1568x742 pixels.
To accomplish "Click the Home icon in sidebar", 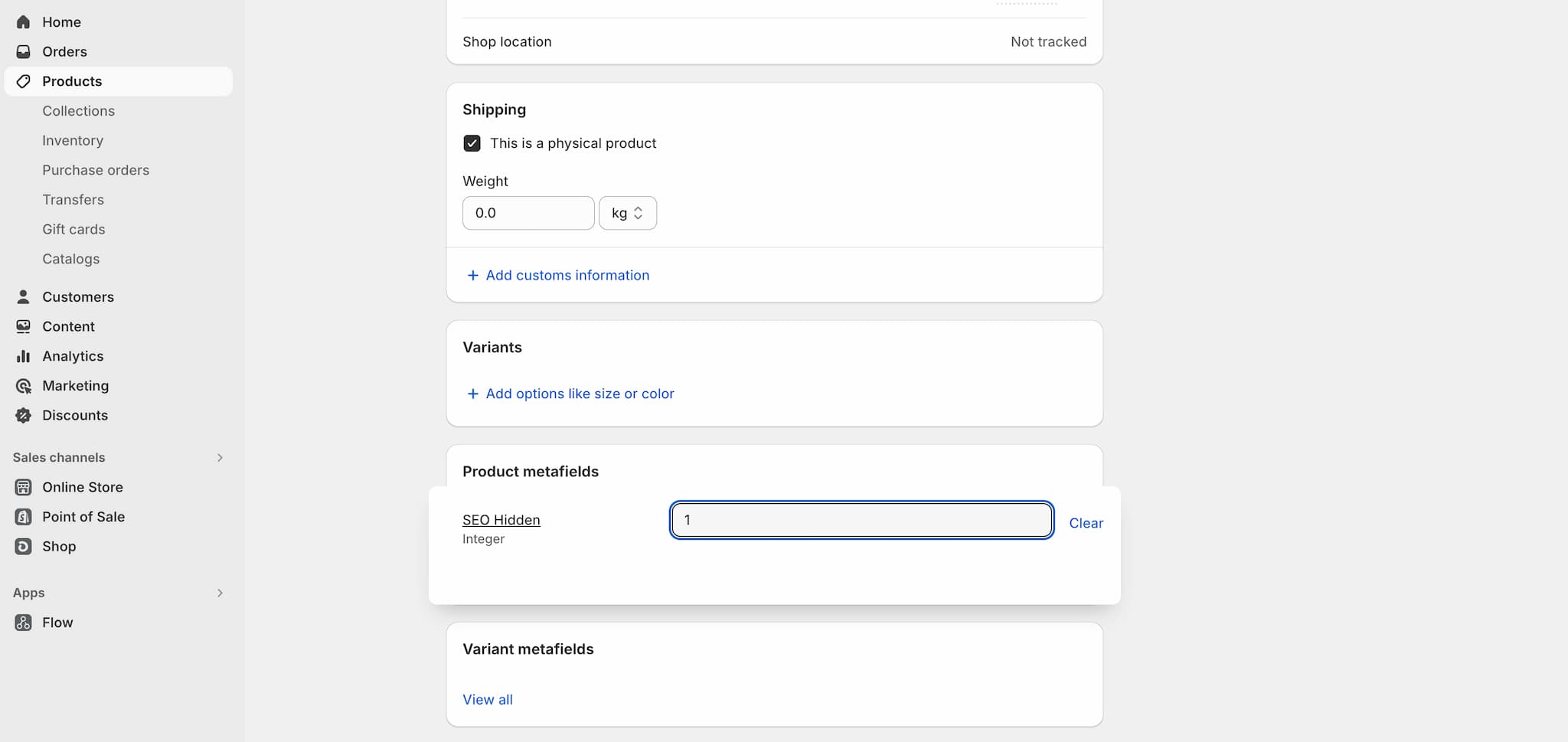I will (23, 22).
